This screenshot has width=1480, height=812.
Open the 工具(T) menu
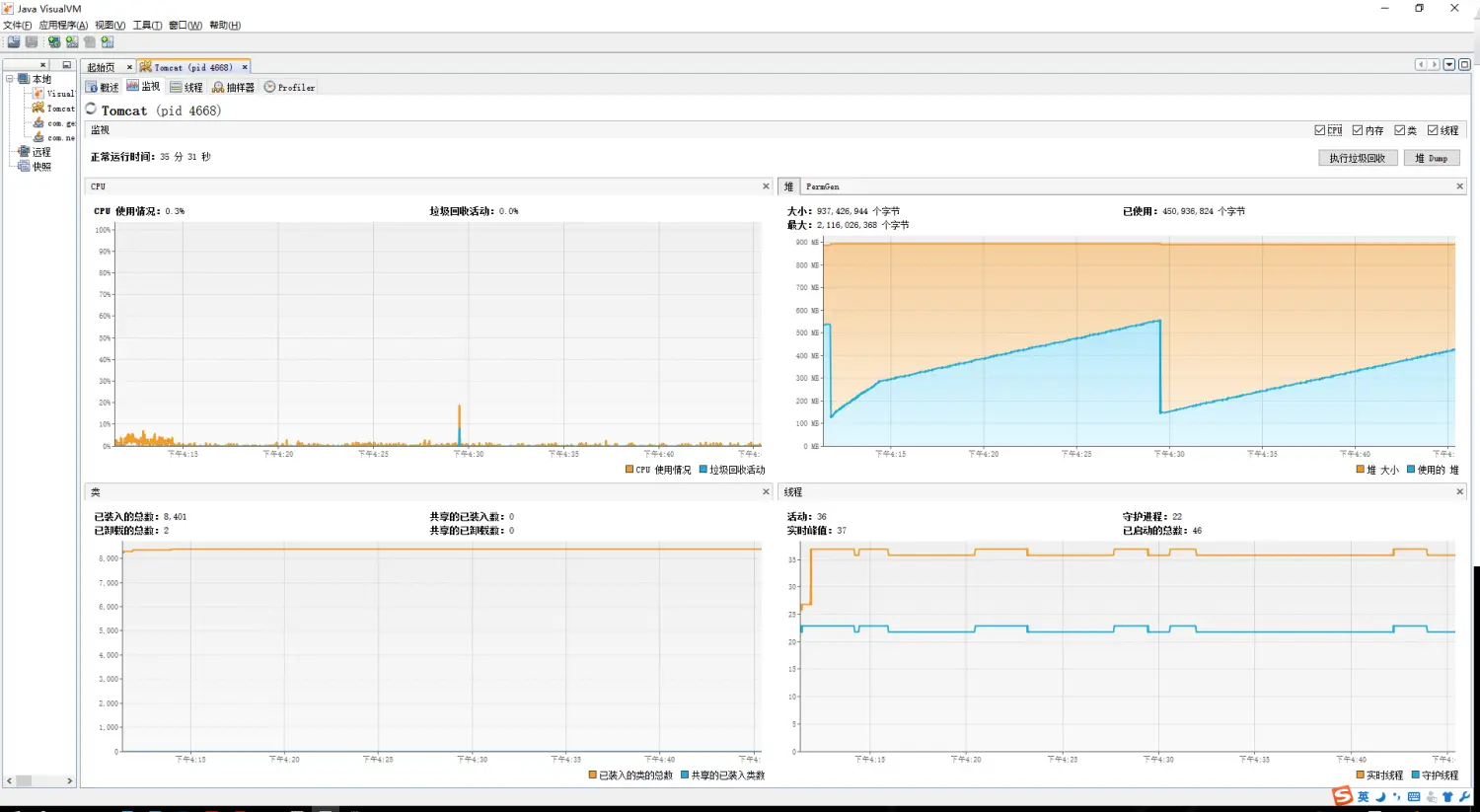click(147, 26)
